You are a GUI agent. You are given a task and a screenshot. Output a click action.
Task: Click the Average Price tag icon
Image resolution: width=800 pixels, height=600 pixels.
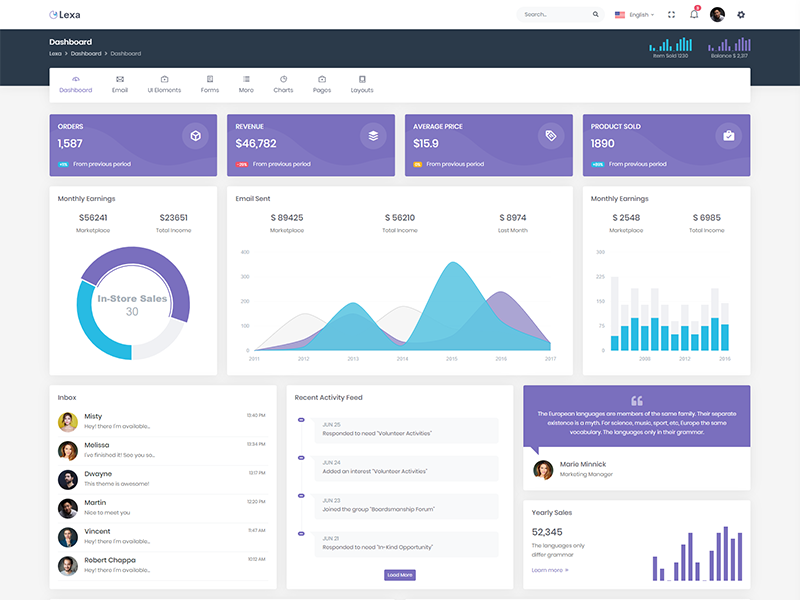point(551,136)
